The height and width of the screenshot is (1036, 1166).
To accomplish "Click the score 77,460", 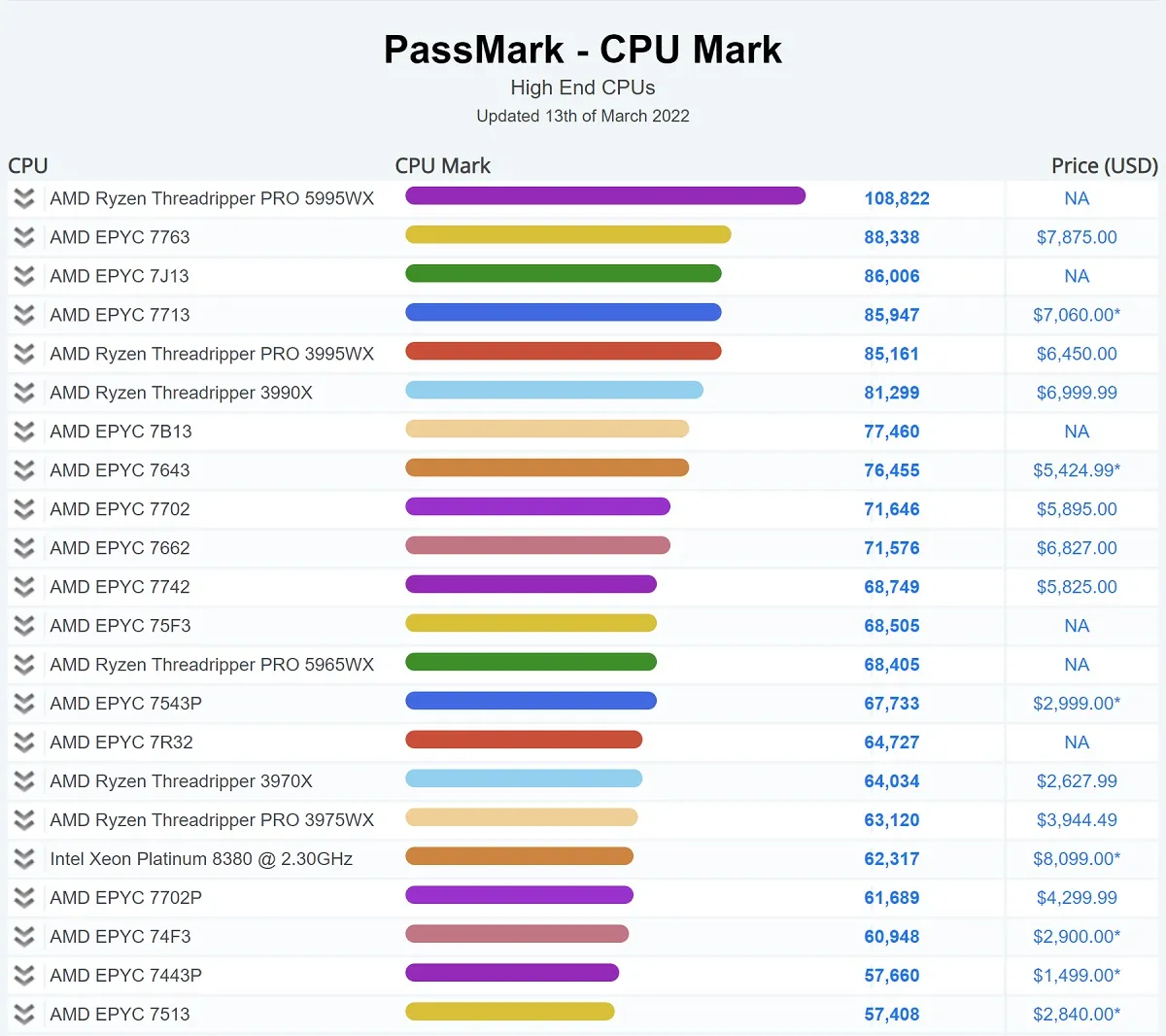I will point(892,432).
